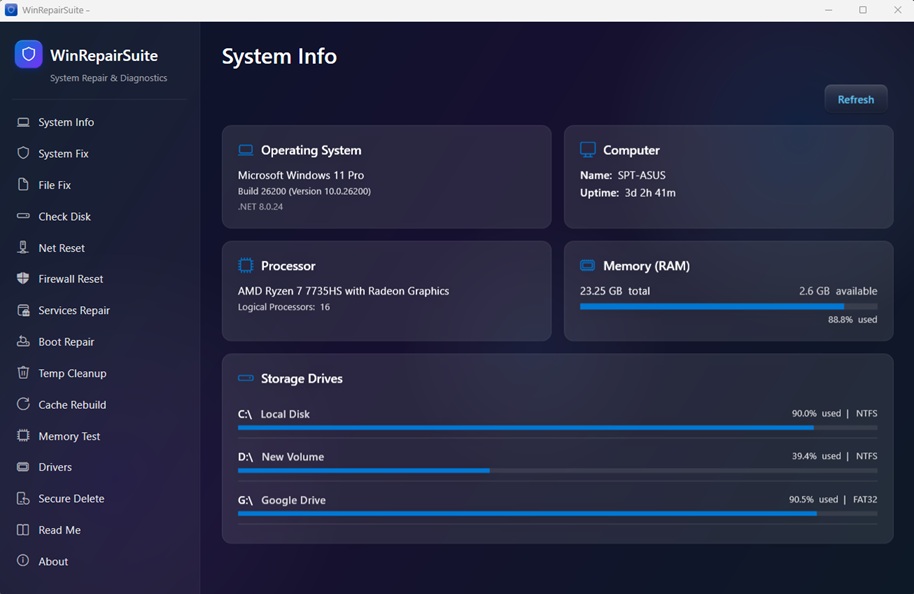Open the Read Me page
Screen dimensions: 914x594
pos(60,529)
